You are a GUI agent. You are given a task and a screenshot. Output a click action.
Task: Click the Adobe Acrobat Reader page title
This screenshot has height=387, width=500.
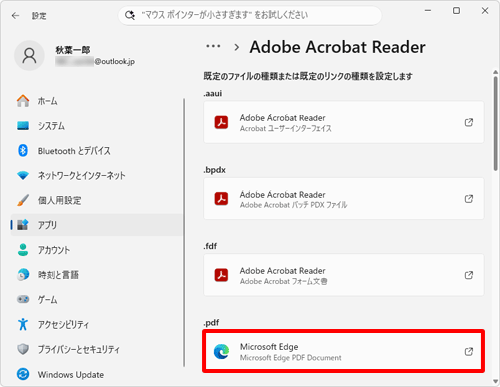[x=337, y=47]
